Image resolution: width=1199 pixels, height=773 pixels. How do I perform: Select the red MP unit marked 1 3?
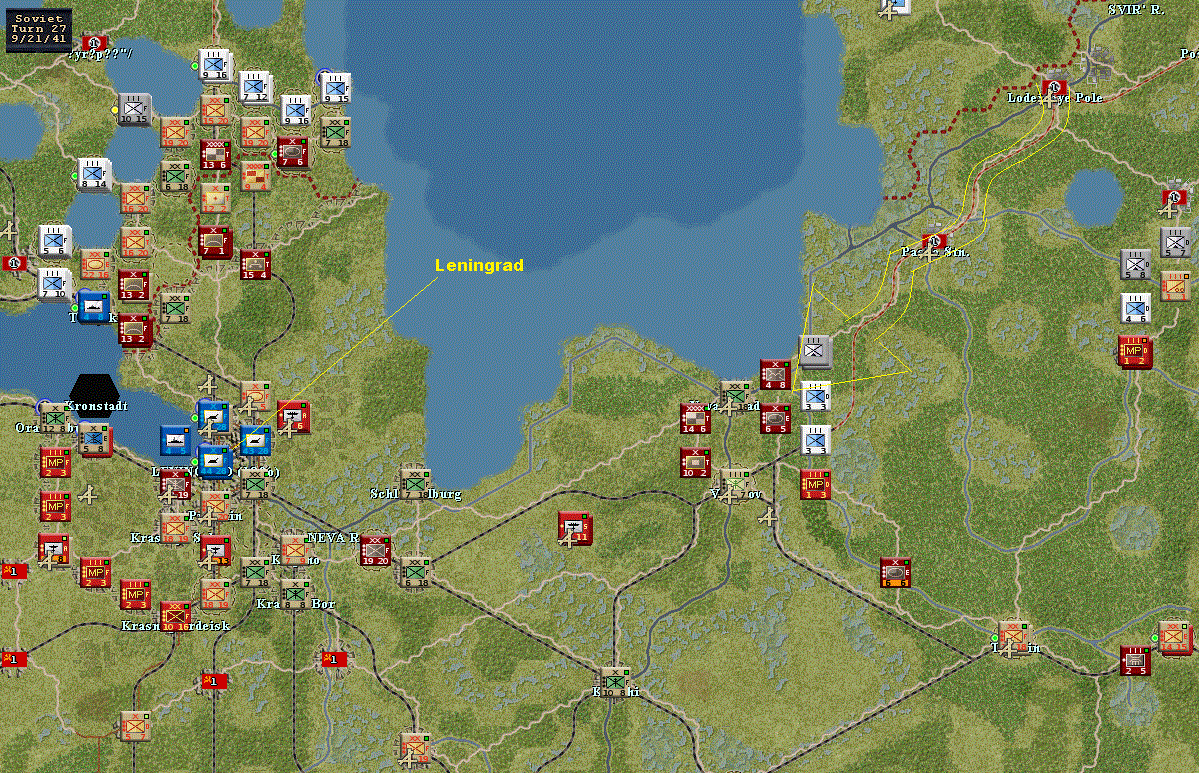pos(816,484)
